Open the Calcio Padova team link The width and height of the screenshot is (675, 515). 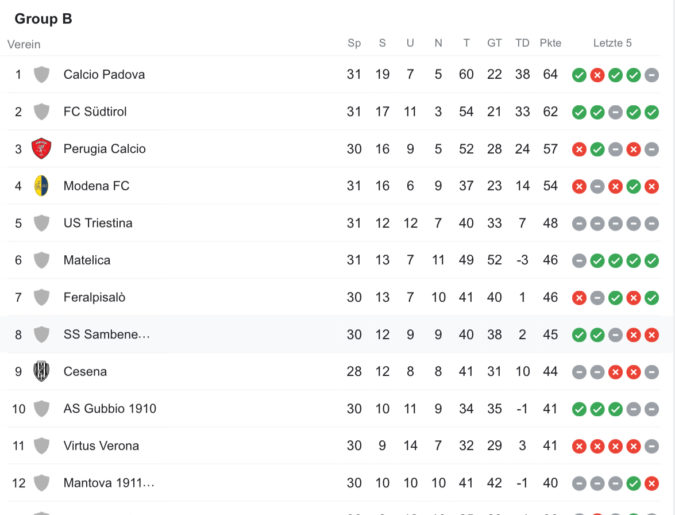(104, 74)
